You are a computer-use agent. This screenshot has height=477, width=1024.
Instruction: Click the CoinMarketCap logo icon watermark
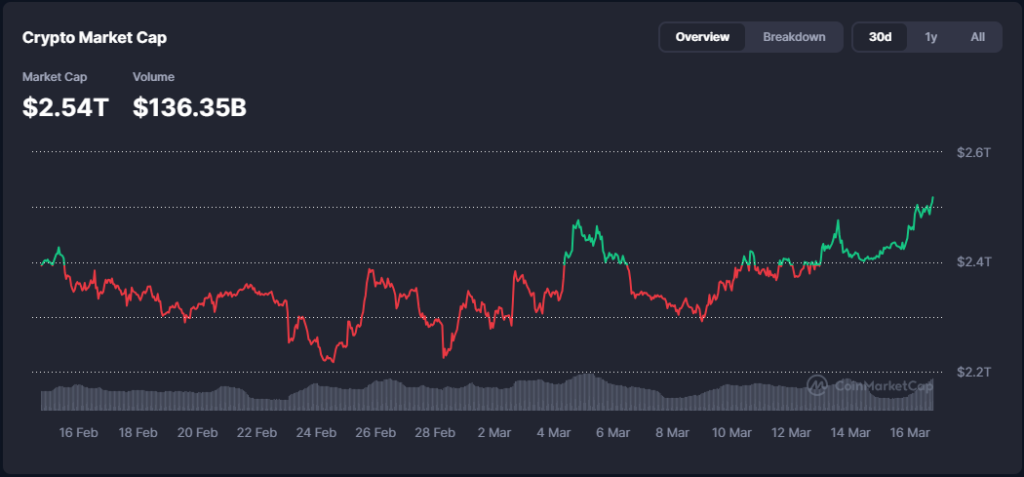(817, 385)
